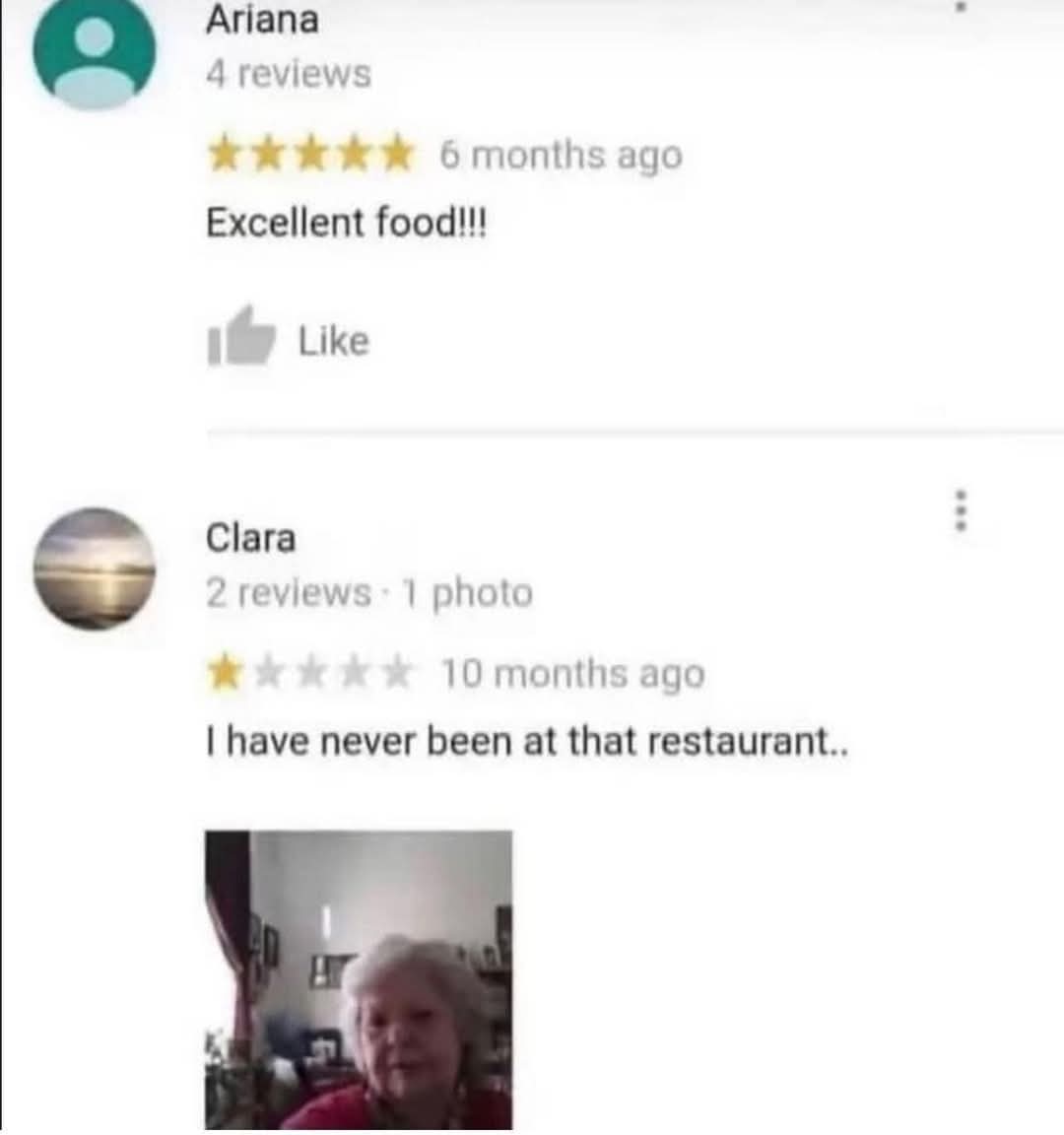The width and height of the screenshot is (1064, 1135).
Task: Click the 10 months ago timestamp
Action: pos(572,674)
